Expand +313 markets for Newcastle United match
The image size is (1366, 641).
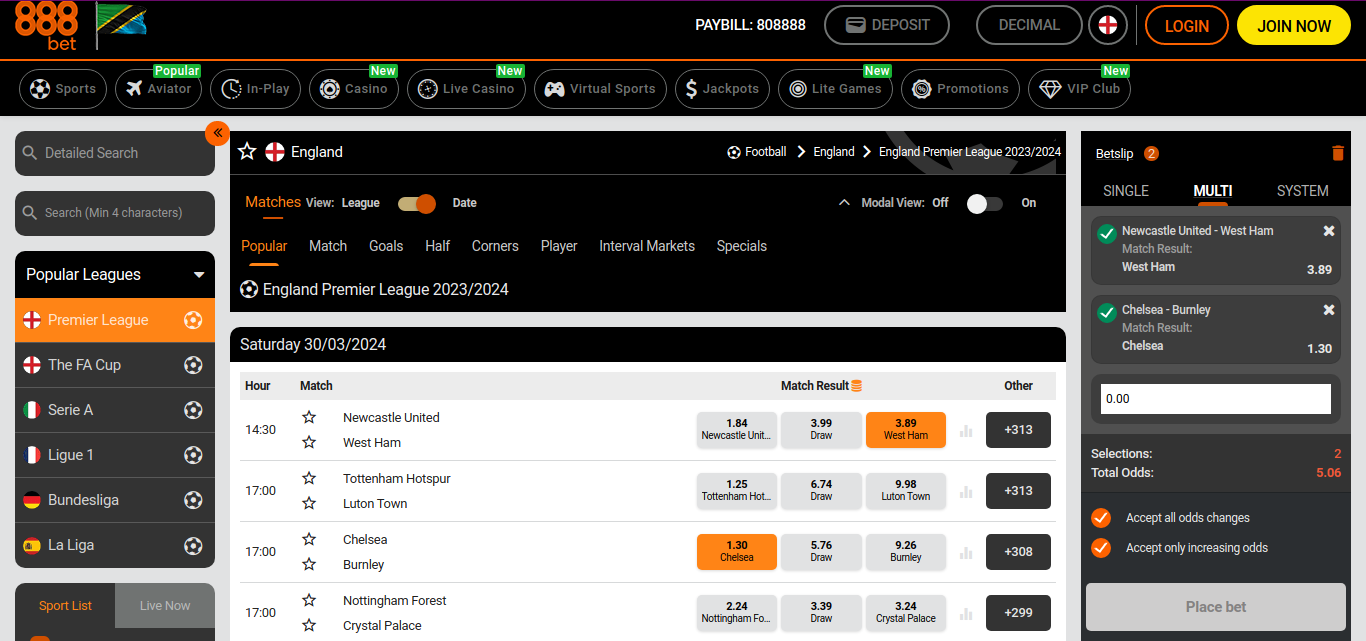(x=1018, y=430)
